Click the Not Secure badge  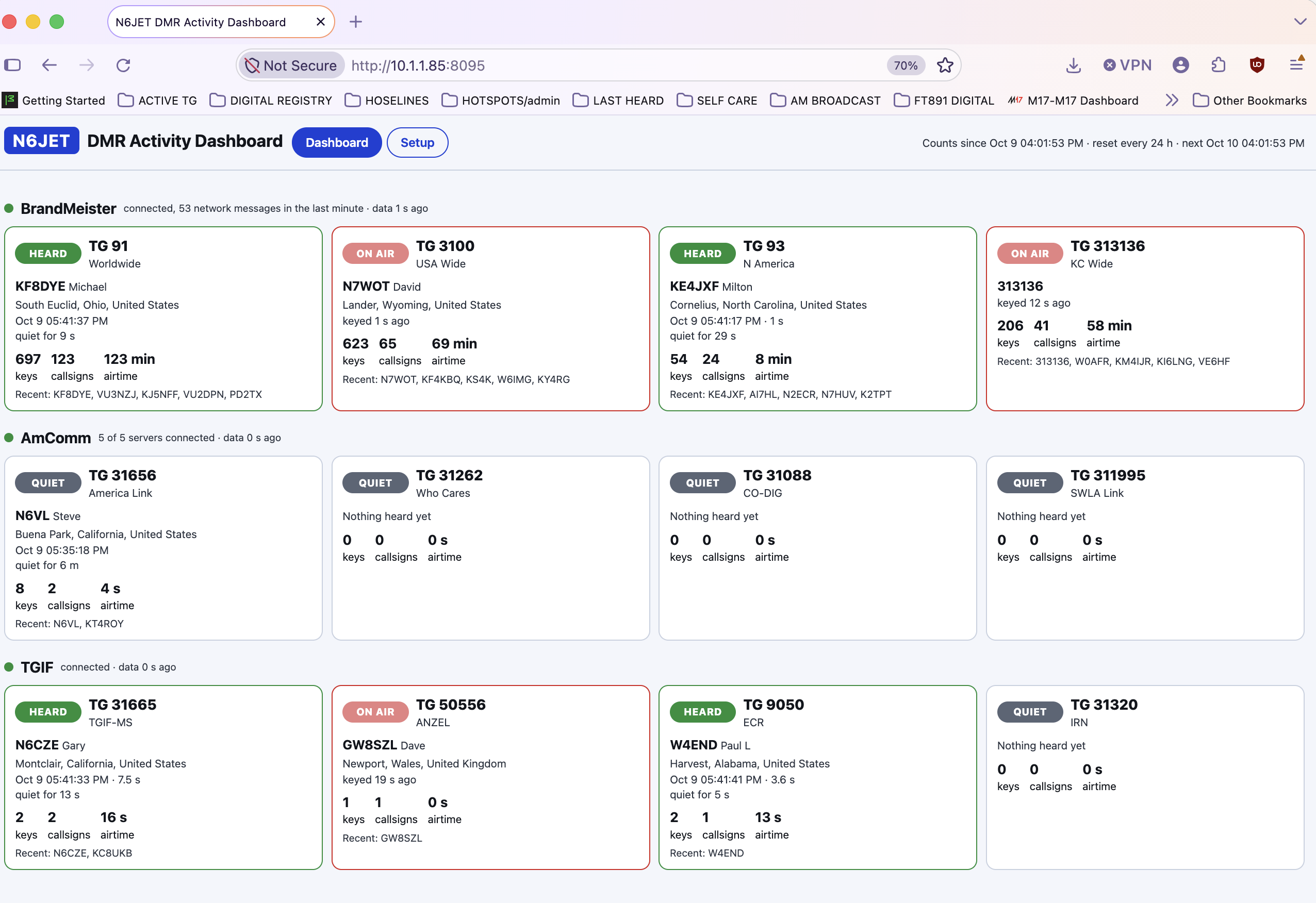[292, 65]
